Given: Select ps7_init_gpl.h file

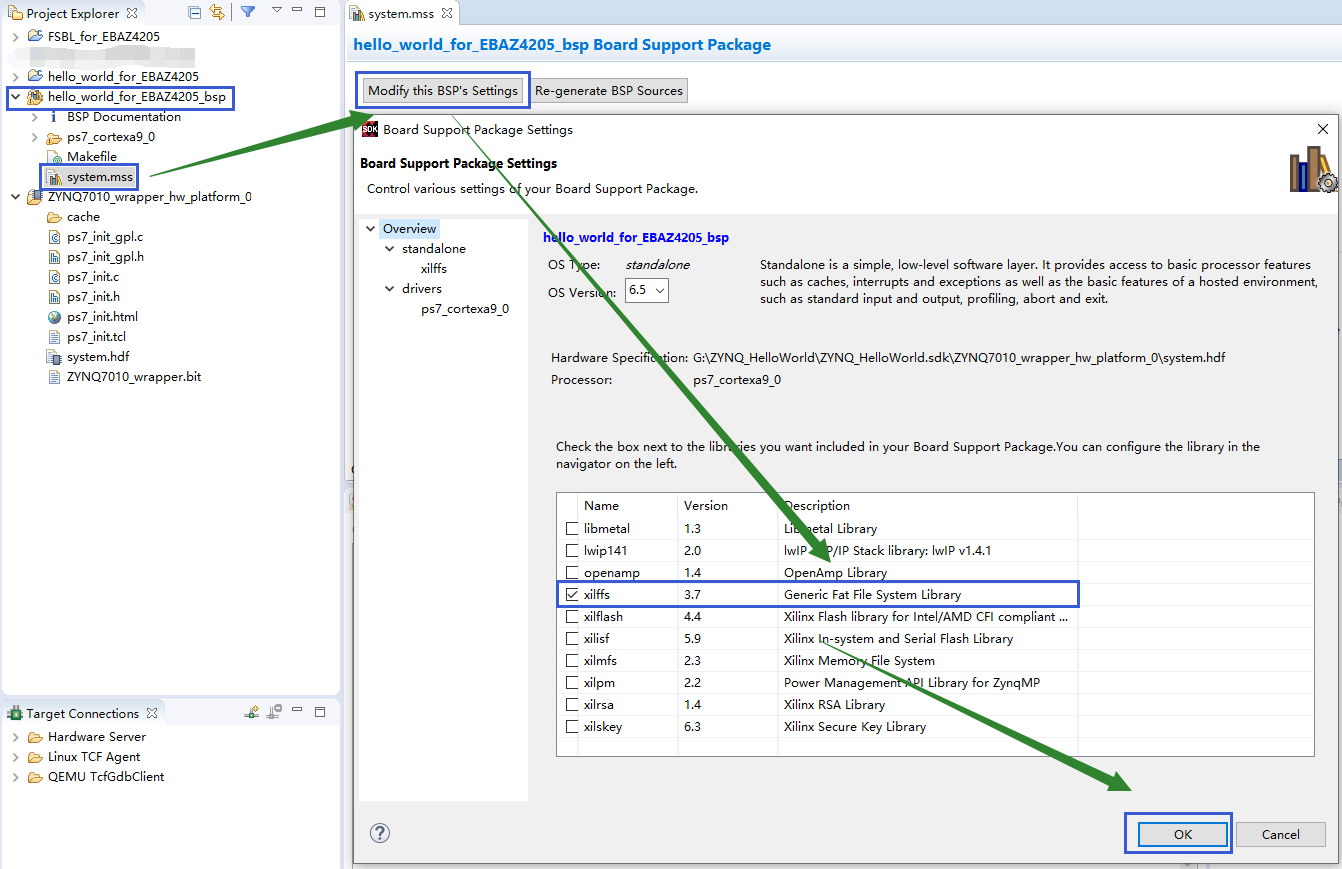Looking at the screenshot, I should pos(105,257).
